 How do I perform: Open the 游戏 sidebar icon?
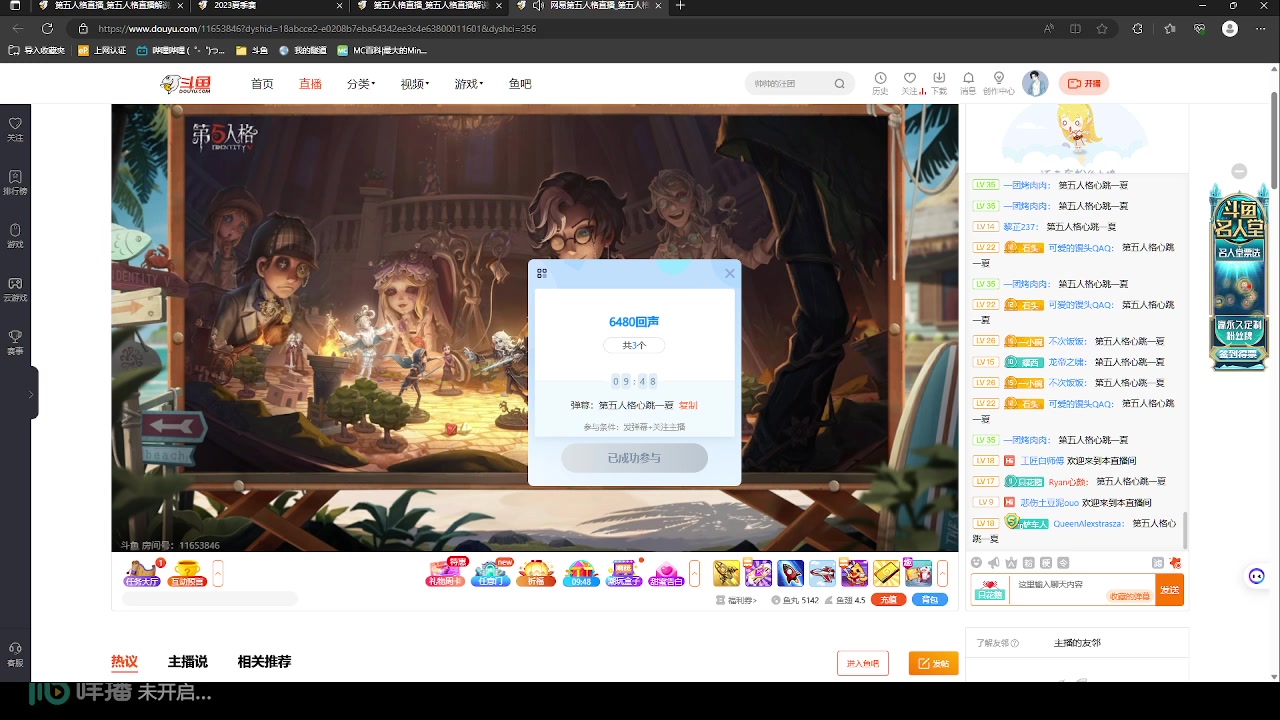coord(15,236)
